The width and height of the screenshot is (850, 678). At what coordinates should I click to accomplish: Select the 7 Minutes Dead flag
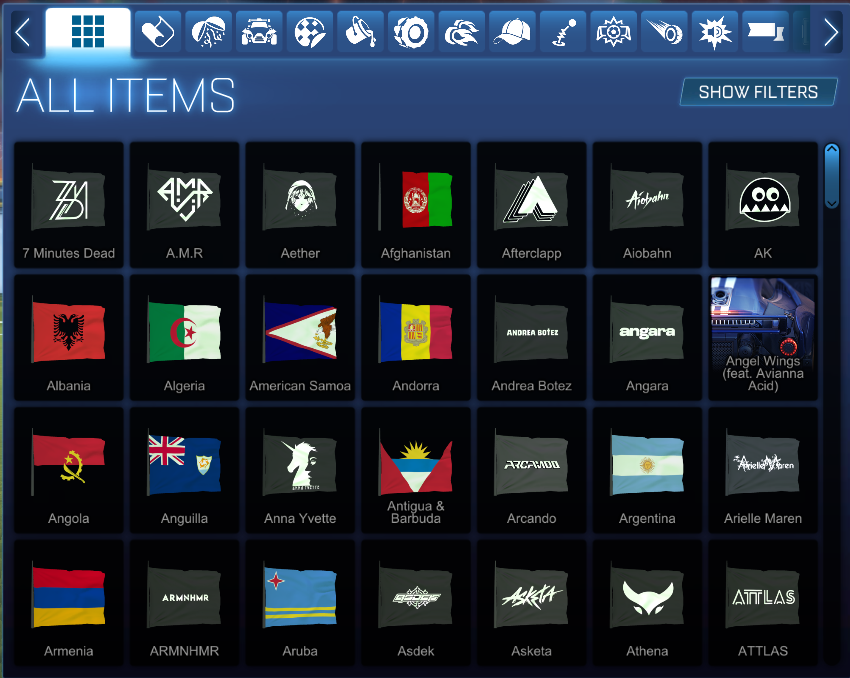tap(69, 205)
